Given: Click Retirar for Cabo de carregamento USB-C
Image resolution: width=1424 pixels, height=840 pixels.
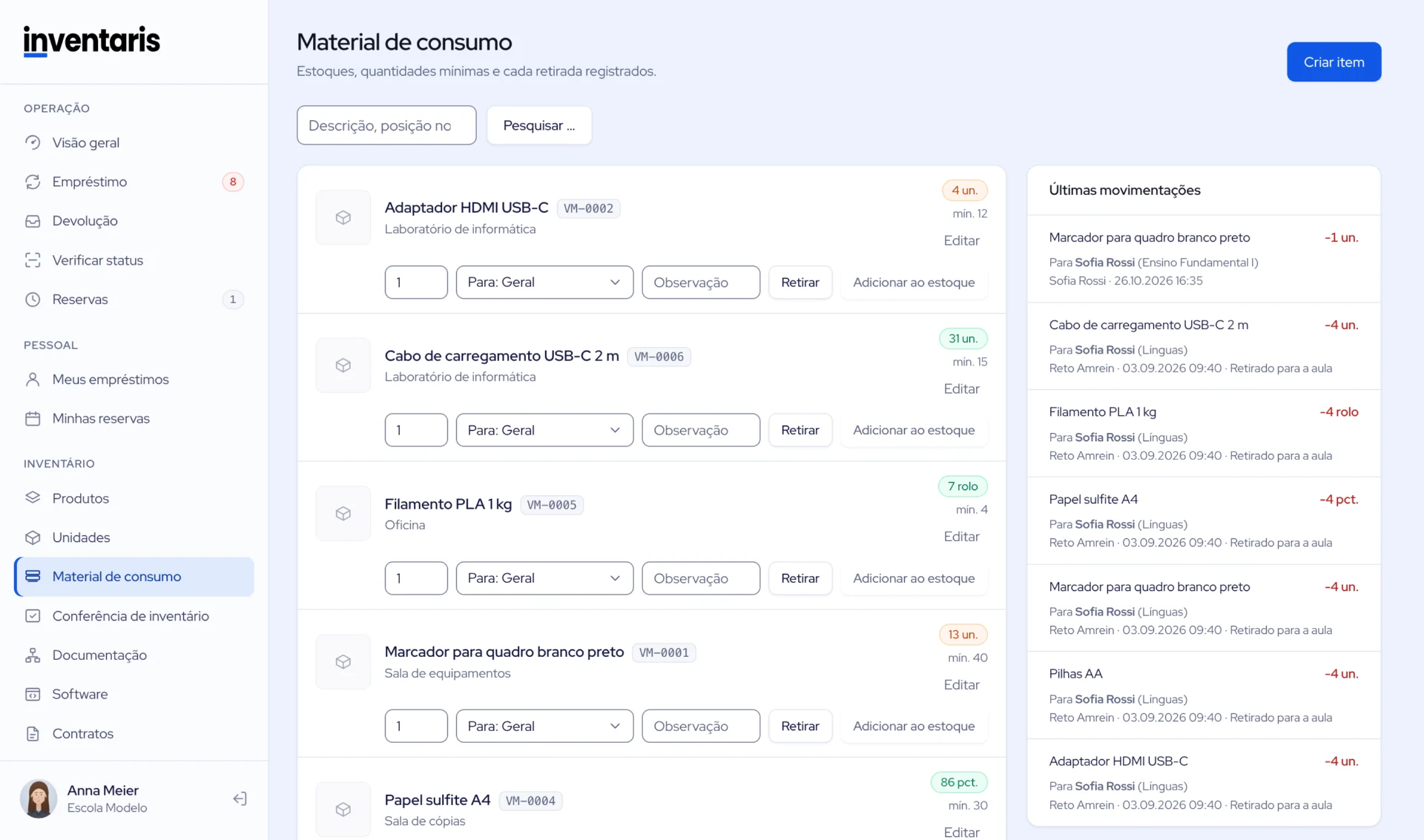Looking at the screenshot, I should 800,430.
